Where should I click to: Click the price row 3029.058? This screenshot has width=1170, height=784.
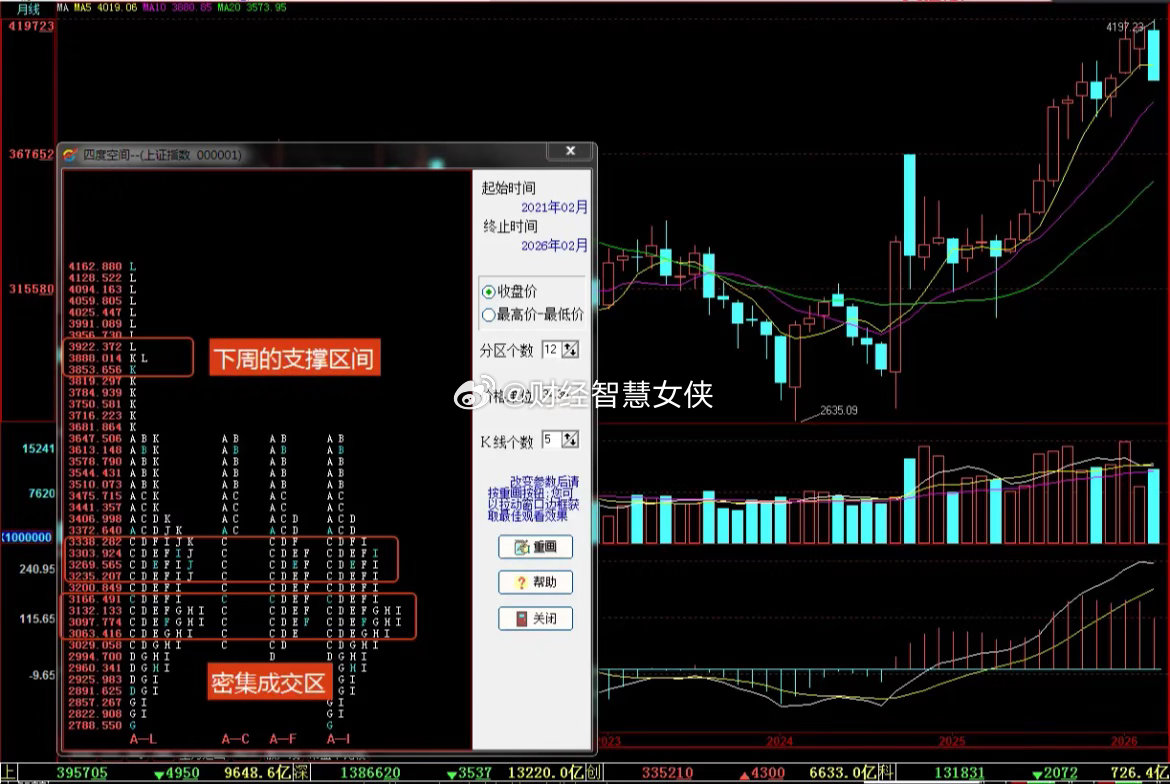pos(95,645)
